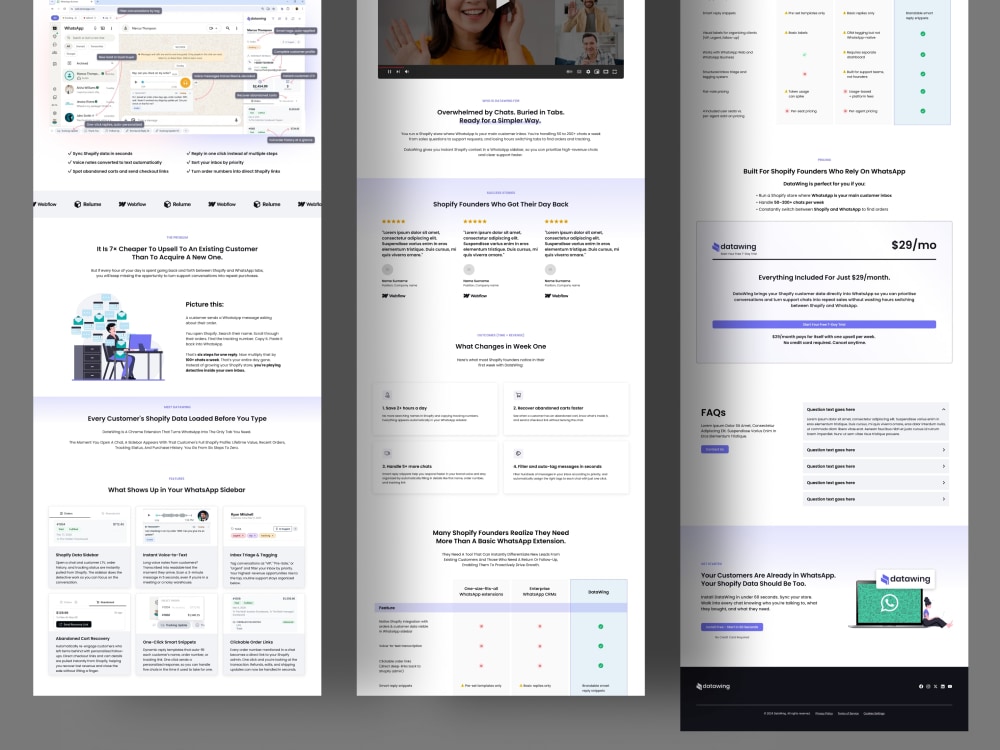
Task: Click Sync Shopify data in seconds bullet
Action: pyautogui.click(x=100, y=154)
